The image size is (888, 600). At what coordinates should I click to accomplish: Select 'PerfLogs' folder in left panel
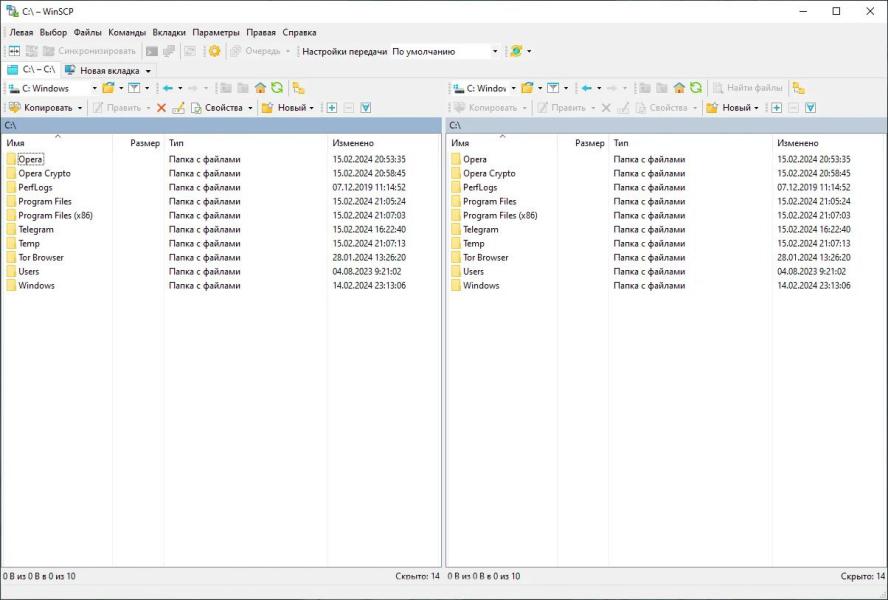click(35, 188)
